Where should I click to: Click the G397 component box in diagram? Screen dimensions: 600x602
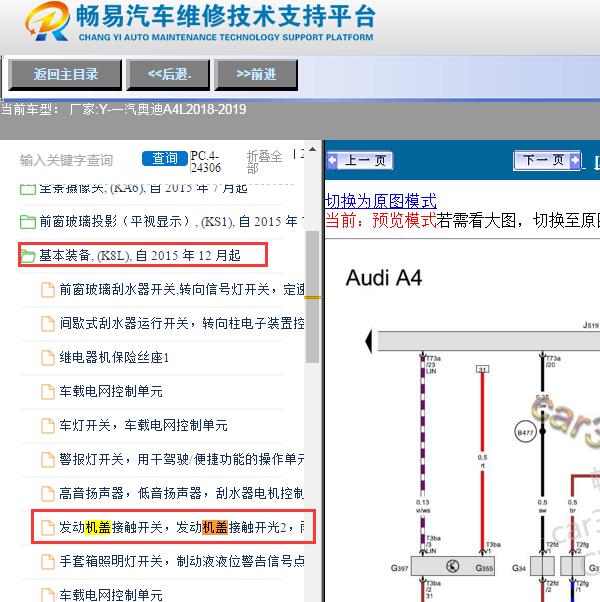tap(453, 566)
